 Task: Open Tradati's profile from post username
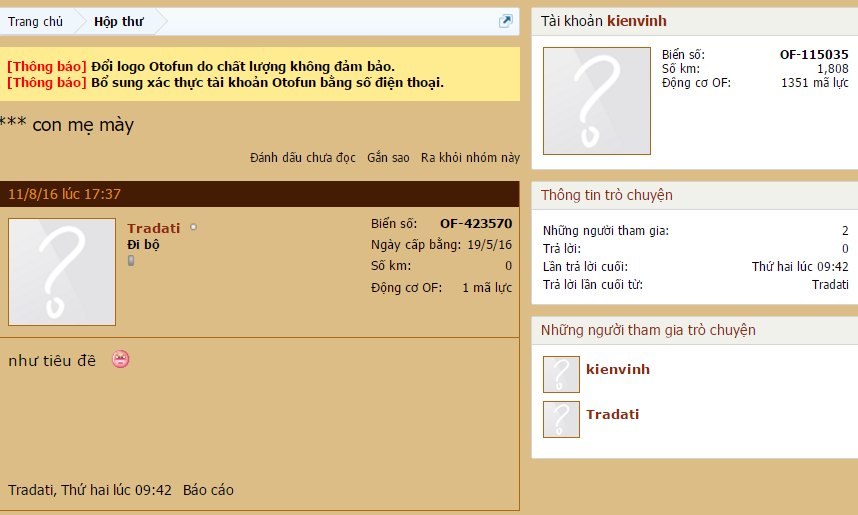click(154, 228)
